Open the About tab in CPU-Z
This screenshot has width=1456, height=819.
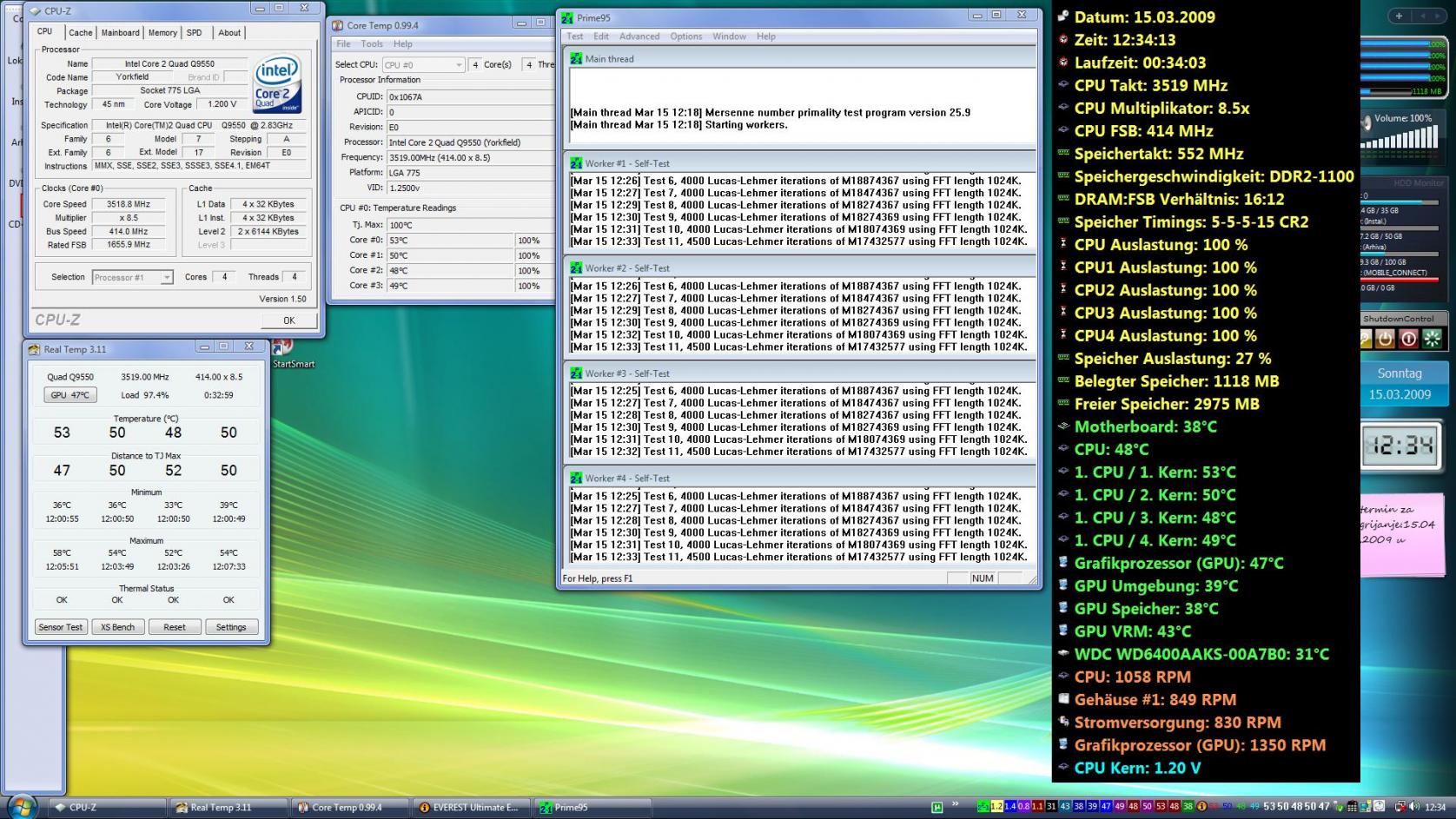pyautogui.click(x=229, y=33)
